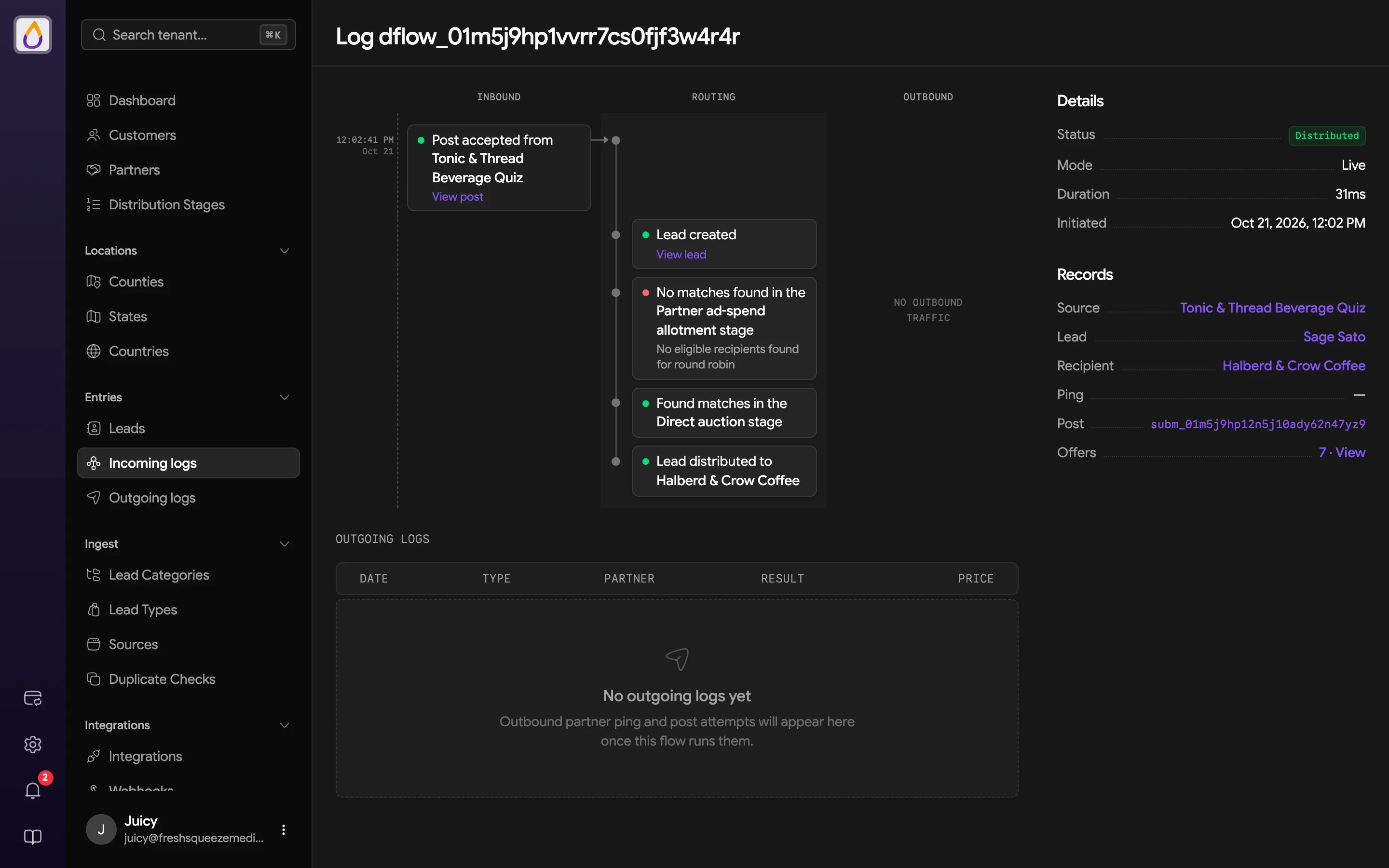Open the documentation book icon
Image resolution: width=1389 pixels, height=868 pixels.
pyautogui.click(x=33, y=837)
